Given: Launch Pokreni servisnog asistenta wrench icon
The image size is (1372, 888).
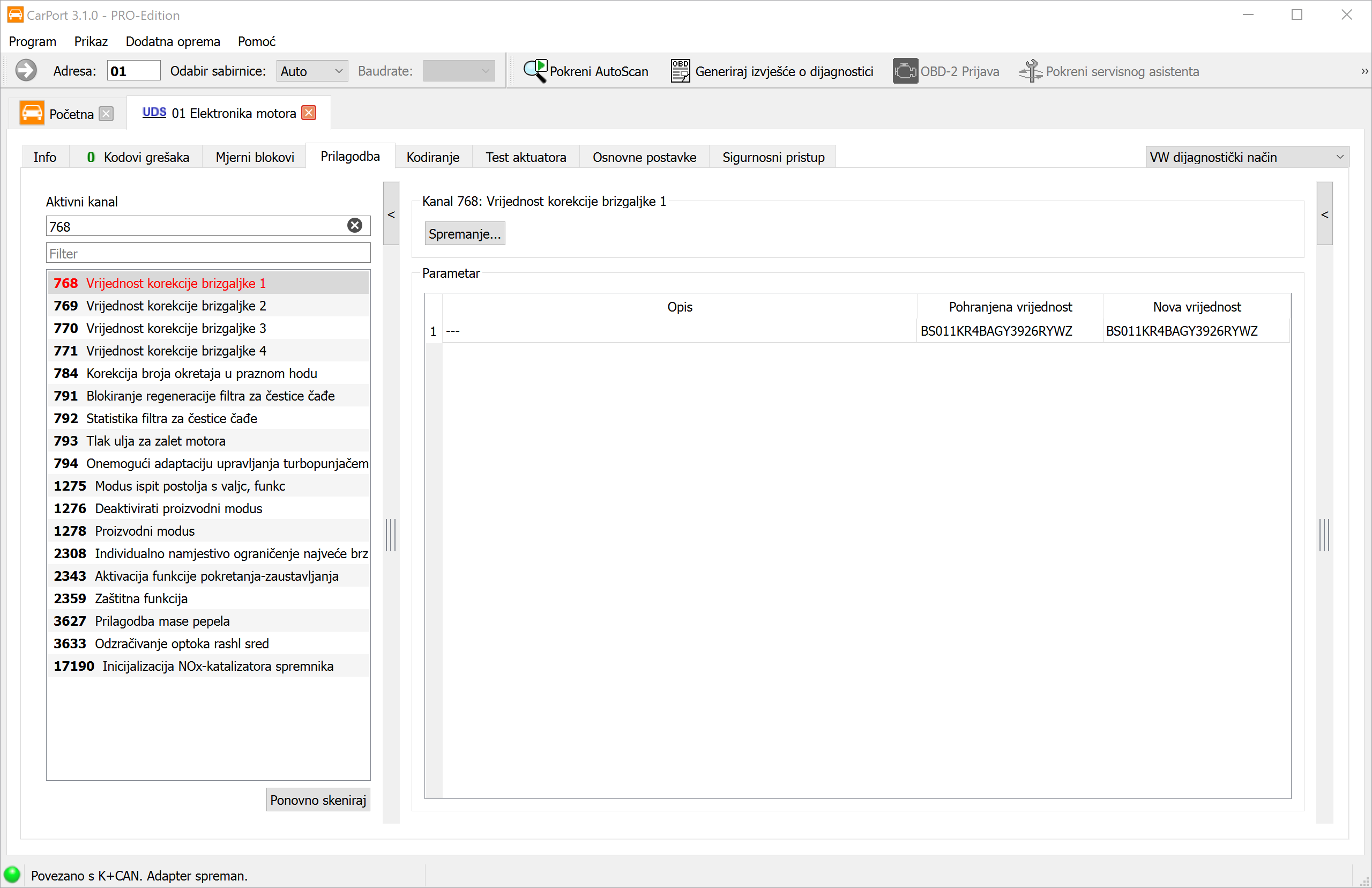Looking at the screenshot, I should [x=1030, y=71].
